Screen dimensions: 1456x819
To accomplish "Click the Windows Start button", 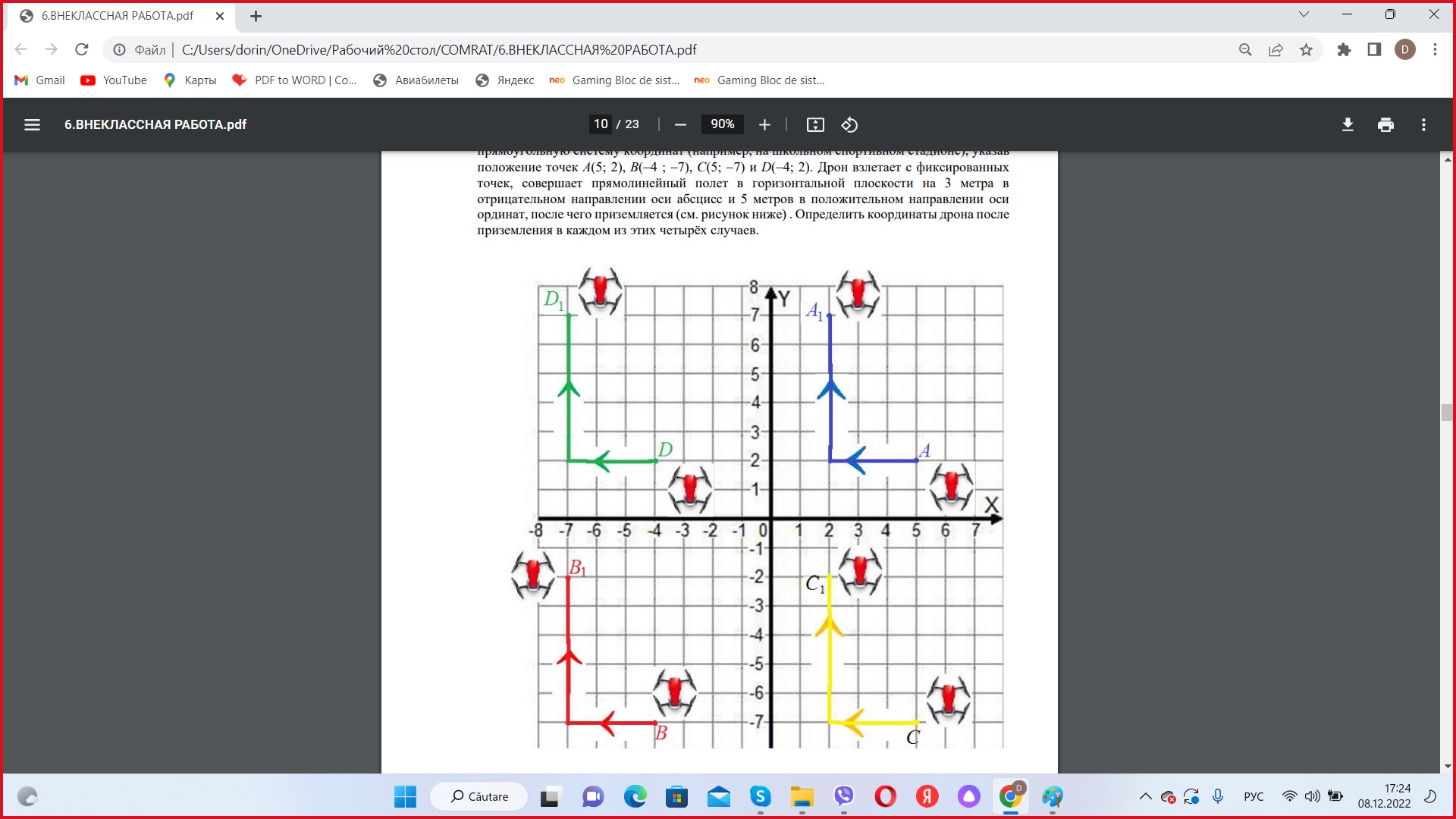I will coord(405,796).
